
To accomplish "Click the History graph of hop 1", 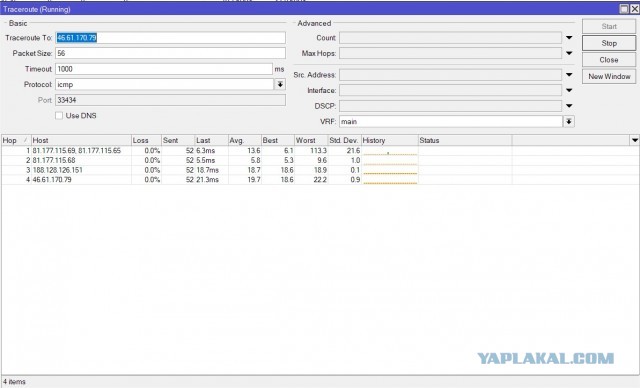I will coord(390,151).
